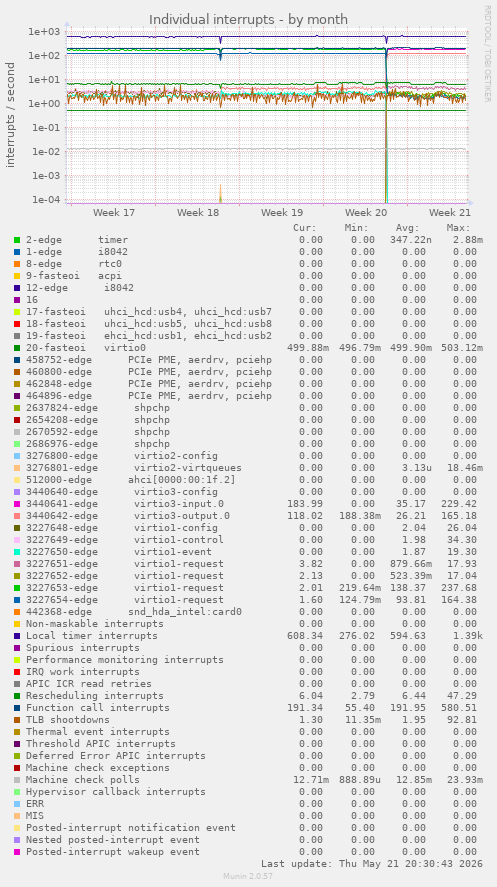The image size is (497, 887).
Task: Click the RRDTOOL / TOBI OETIKER watermark
Action: point(487,54)
